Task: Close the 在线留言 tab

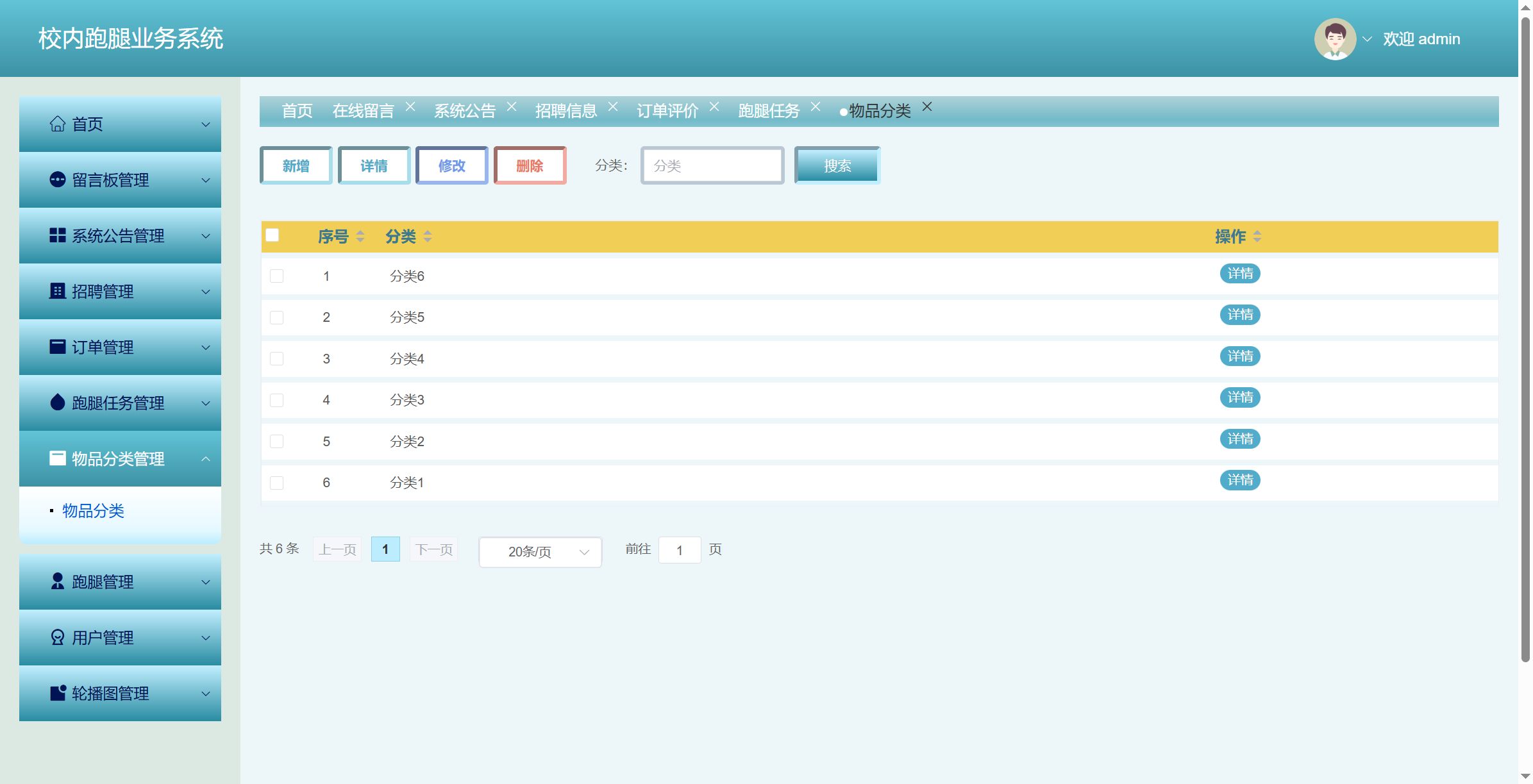Action: point(410,106)
